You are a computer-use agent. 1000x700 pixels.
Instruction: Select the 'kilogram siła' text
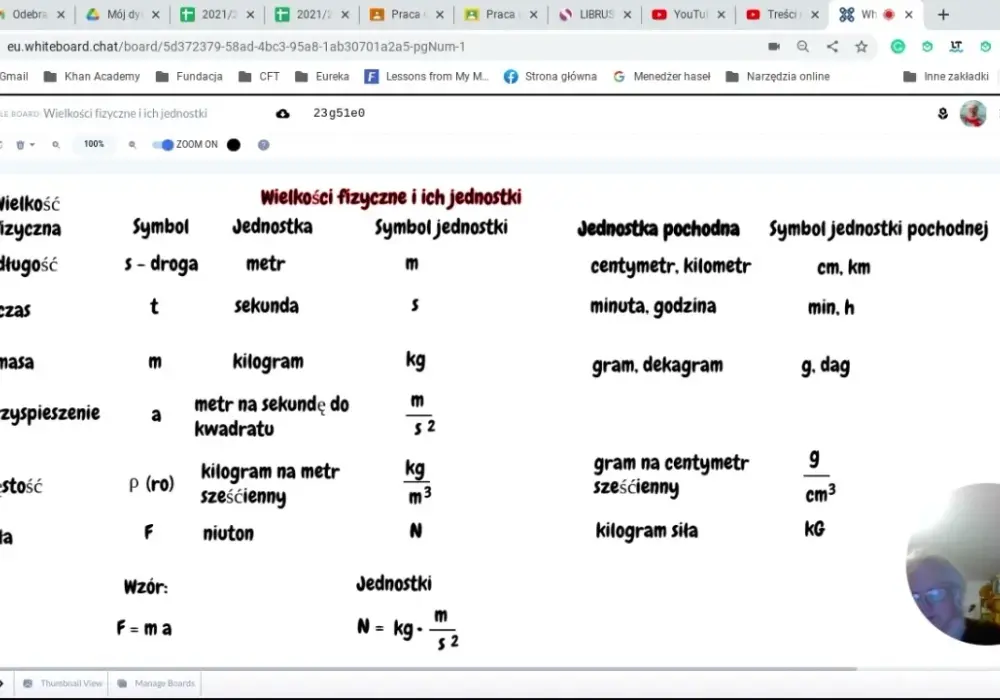(x=647, y=530)
